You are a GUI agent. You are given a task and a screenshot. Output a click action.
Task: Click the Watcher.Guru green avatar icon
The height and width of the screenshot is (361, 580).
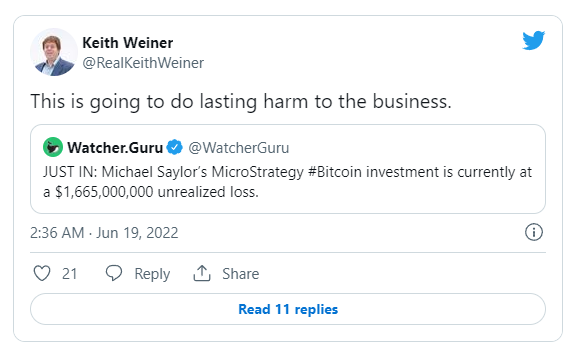[x=53, y=147]
